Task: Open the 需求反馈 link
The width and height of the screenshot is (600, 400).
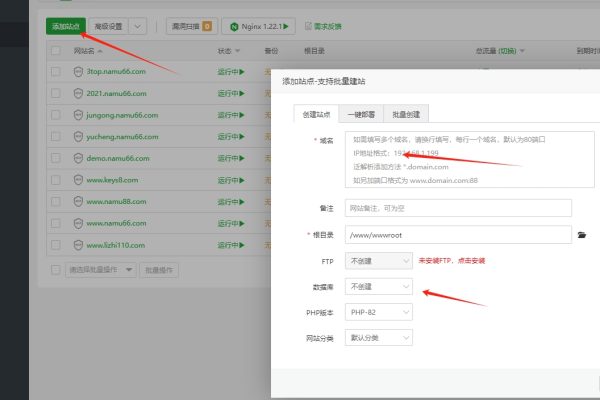Action: [x=328, y=26]
